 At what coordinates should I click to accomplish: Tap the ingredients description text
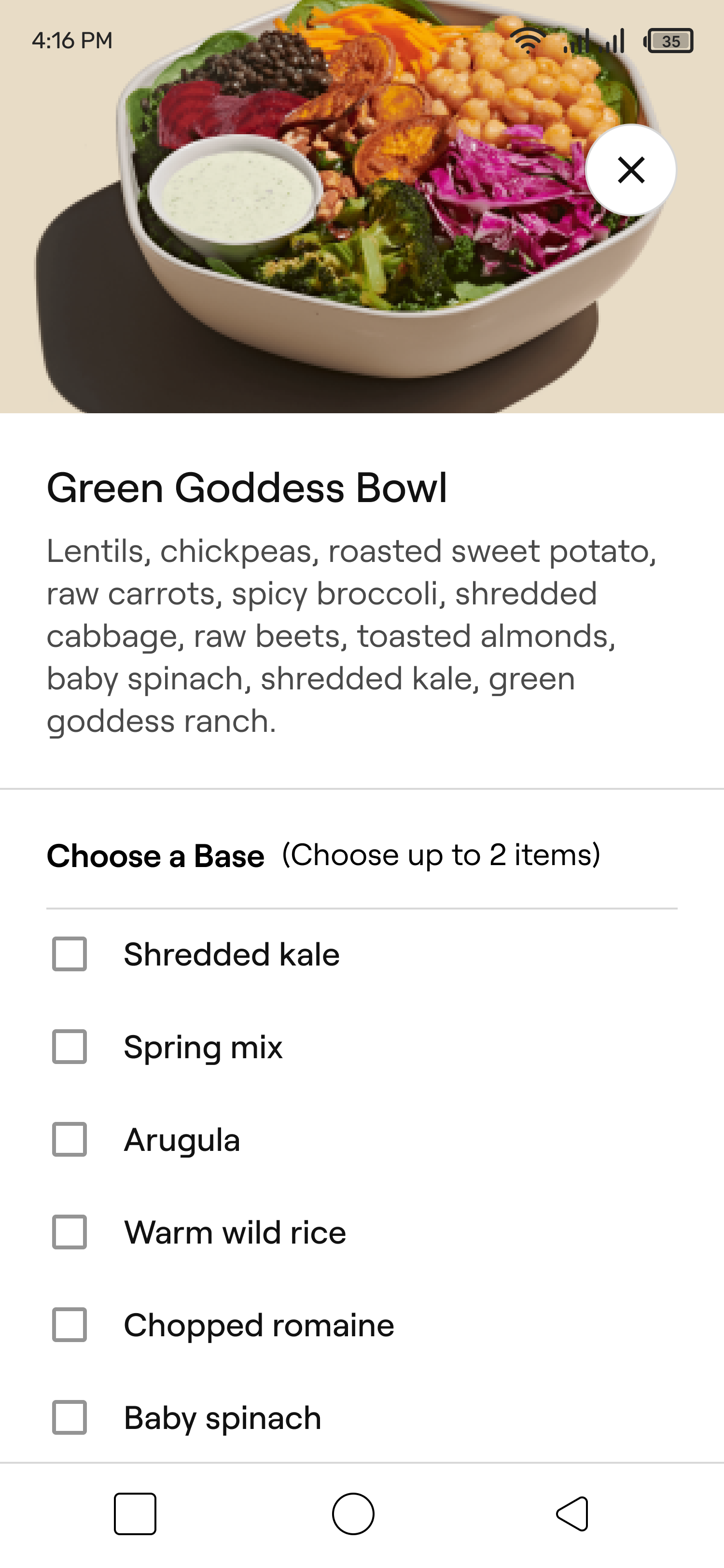(x=352, y=636)
